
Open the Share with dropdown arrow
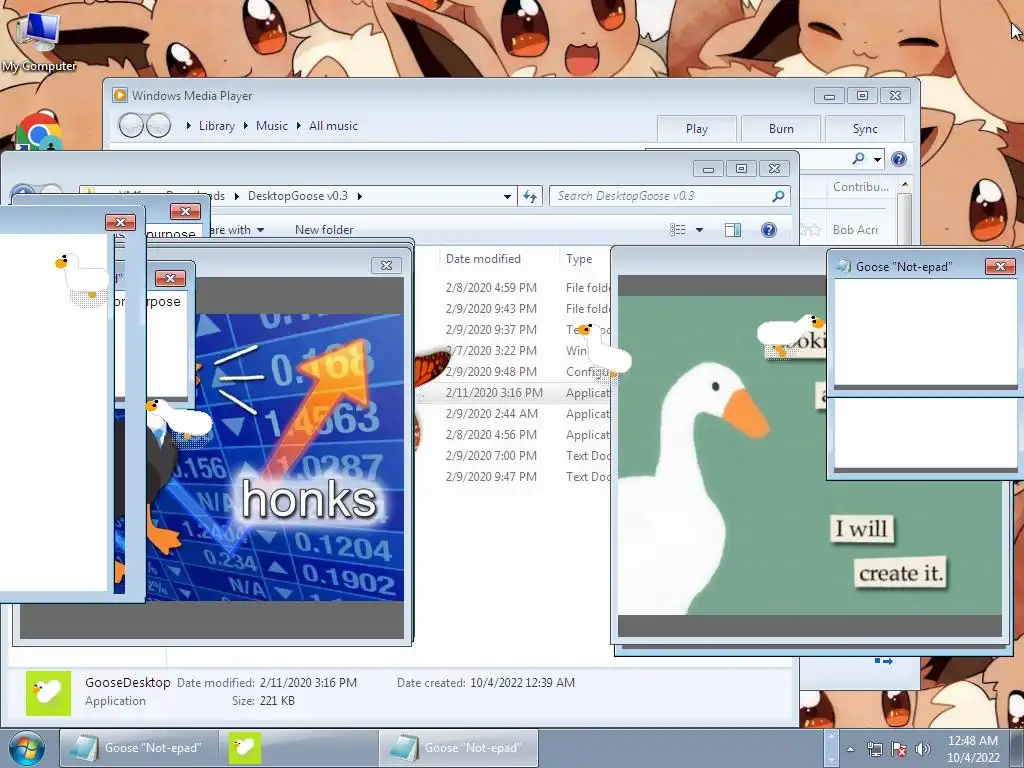click(261, 230)
